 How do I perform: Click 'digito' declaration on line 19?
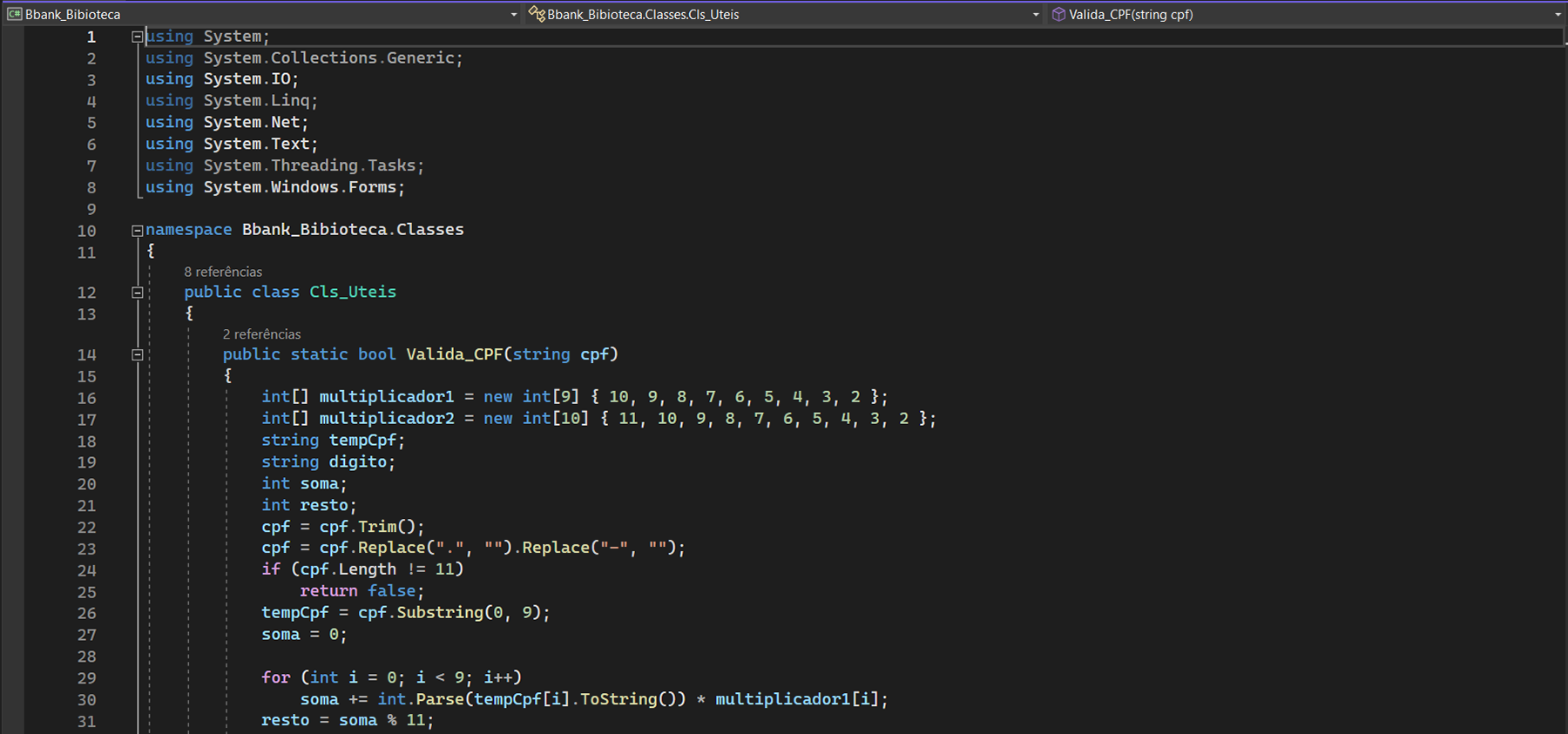tap(357, 461)
